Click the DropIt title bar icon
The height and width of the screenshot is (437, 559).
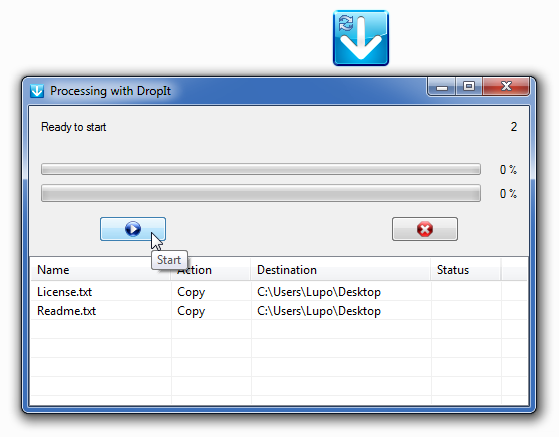[x=37, y=91]
